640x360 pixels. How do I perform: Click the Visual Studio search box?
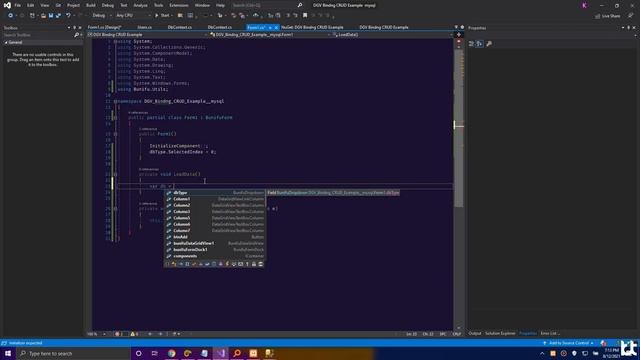pyautogui.click(x=267, y=5)
